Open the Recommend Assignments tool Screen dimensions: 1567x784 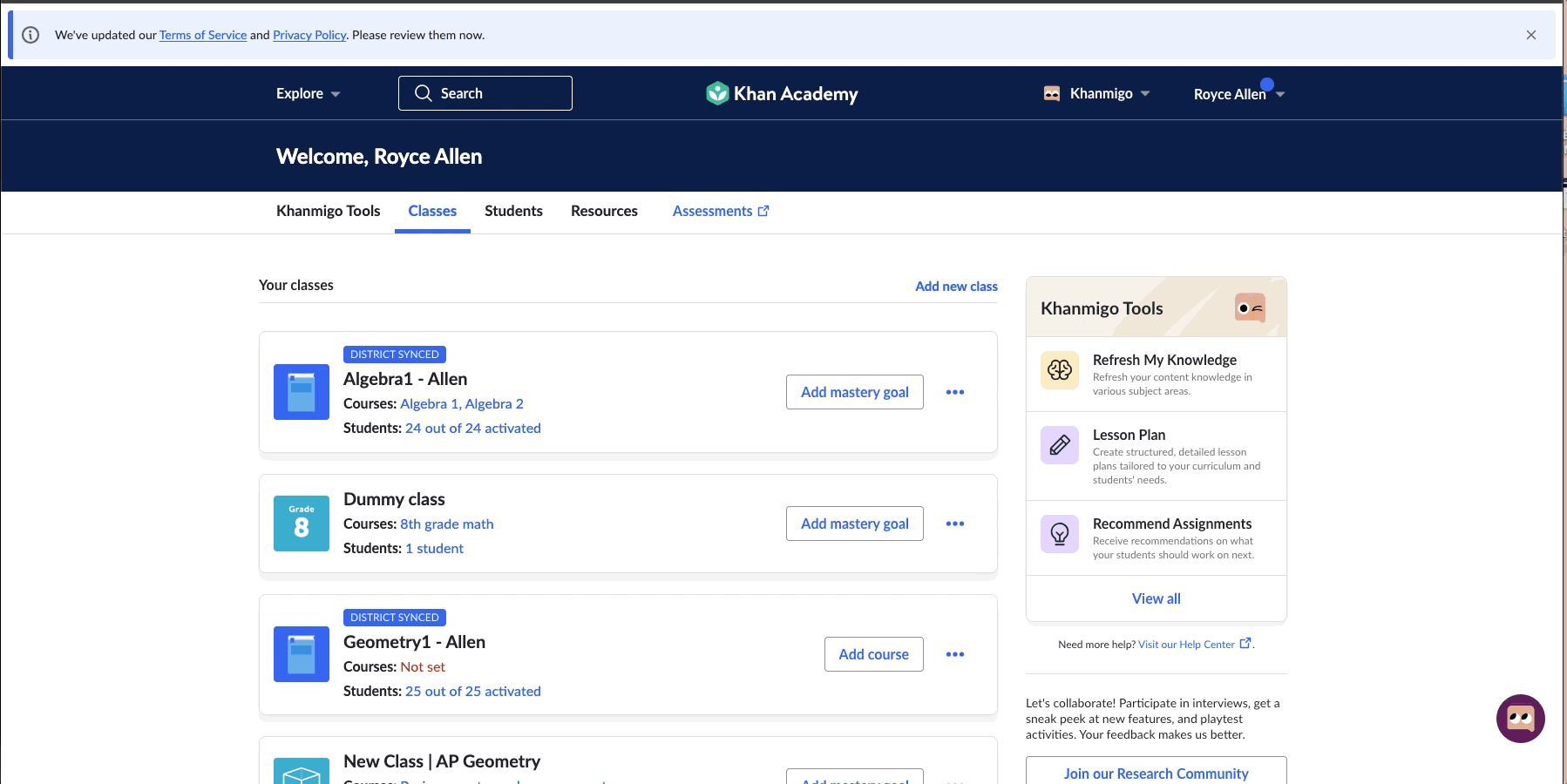coord(1157,537)
